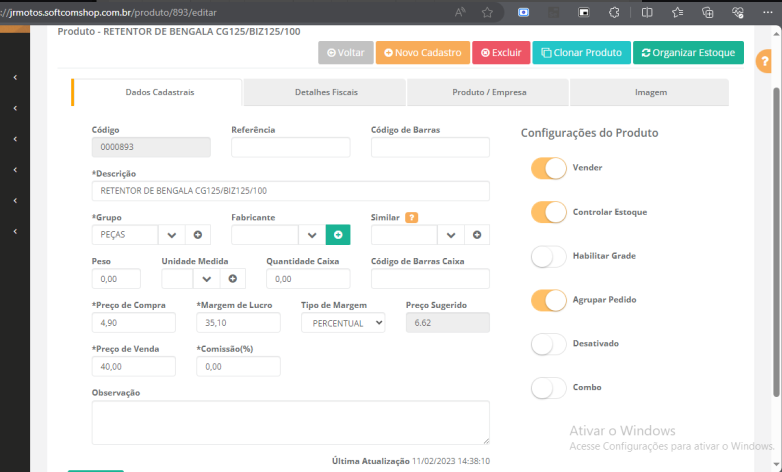Open browser extensions puzzle icon
Image resolution: width=782 pixels, height=472 pixels.
[x=616, y=13]
